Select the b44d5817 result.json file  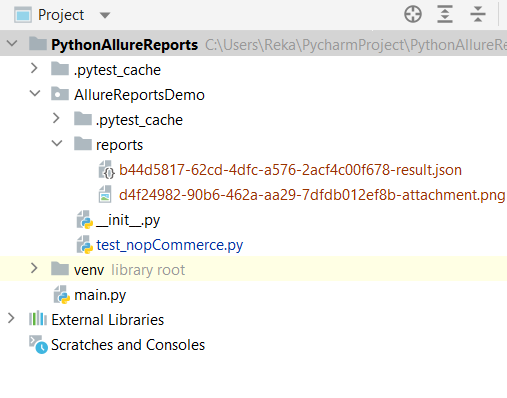click(x=290, y=170)
